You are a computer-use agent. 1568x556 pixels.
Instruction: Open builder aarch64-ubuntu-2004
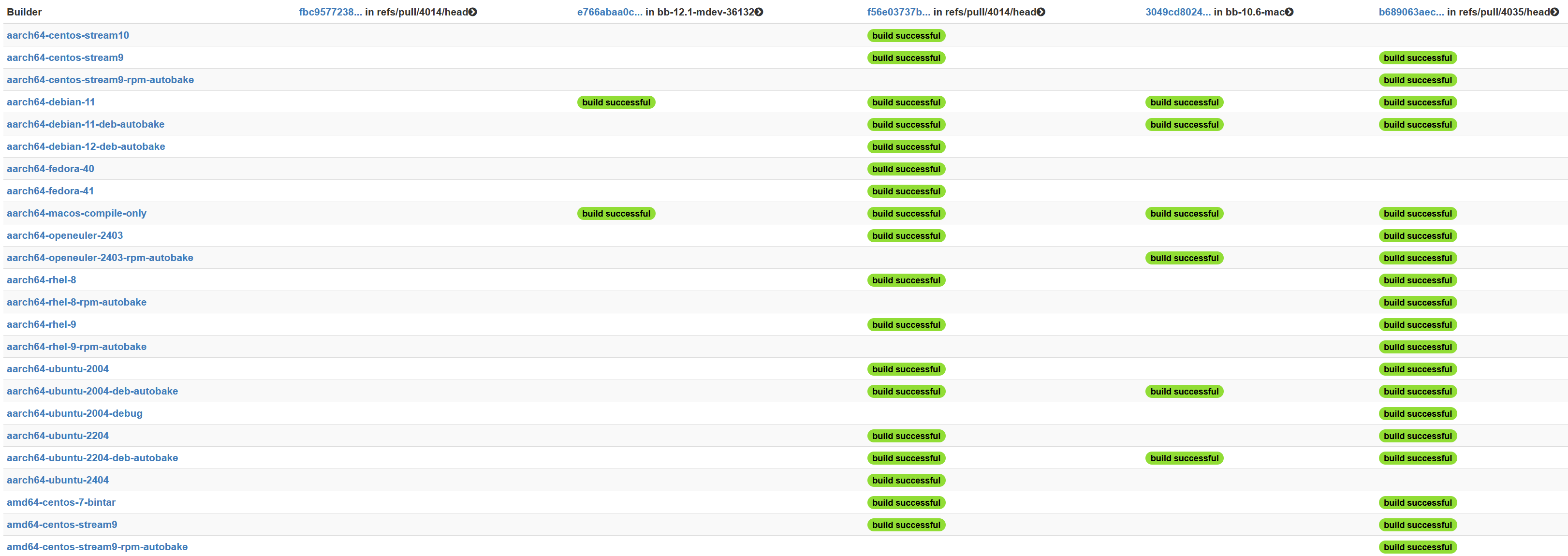58,369
